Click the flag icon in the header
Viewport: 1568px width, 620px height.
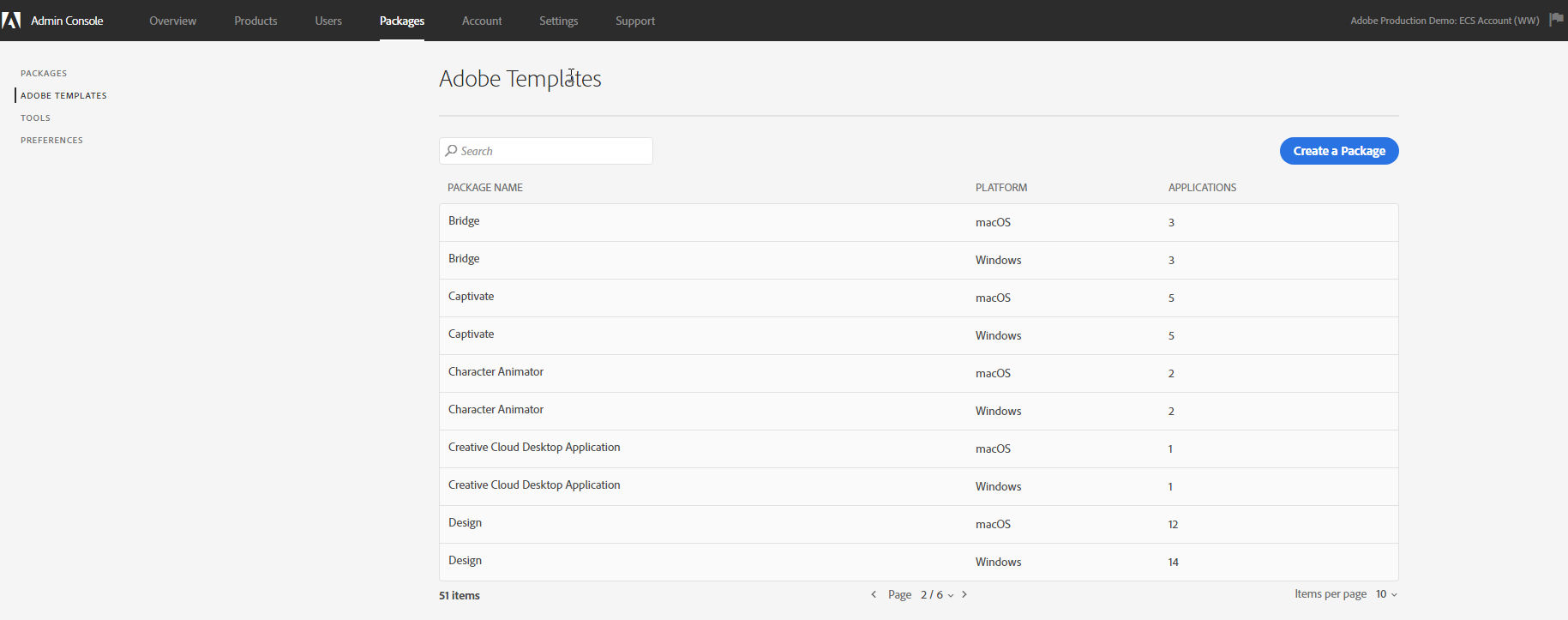(x=1556, y=20)
